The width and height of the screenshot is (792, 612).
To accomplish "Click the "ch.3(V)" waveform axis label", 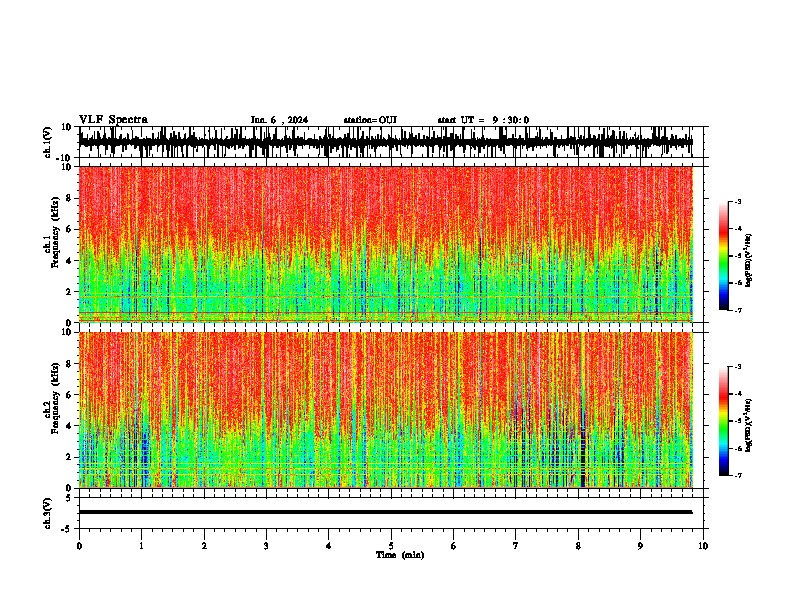I will click(48, 514).
